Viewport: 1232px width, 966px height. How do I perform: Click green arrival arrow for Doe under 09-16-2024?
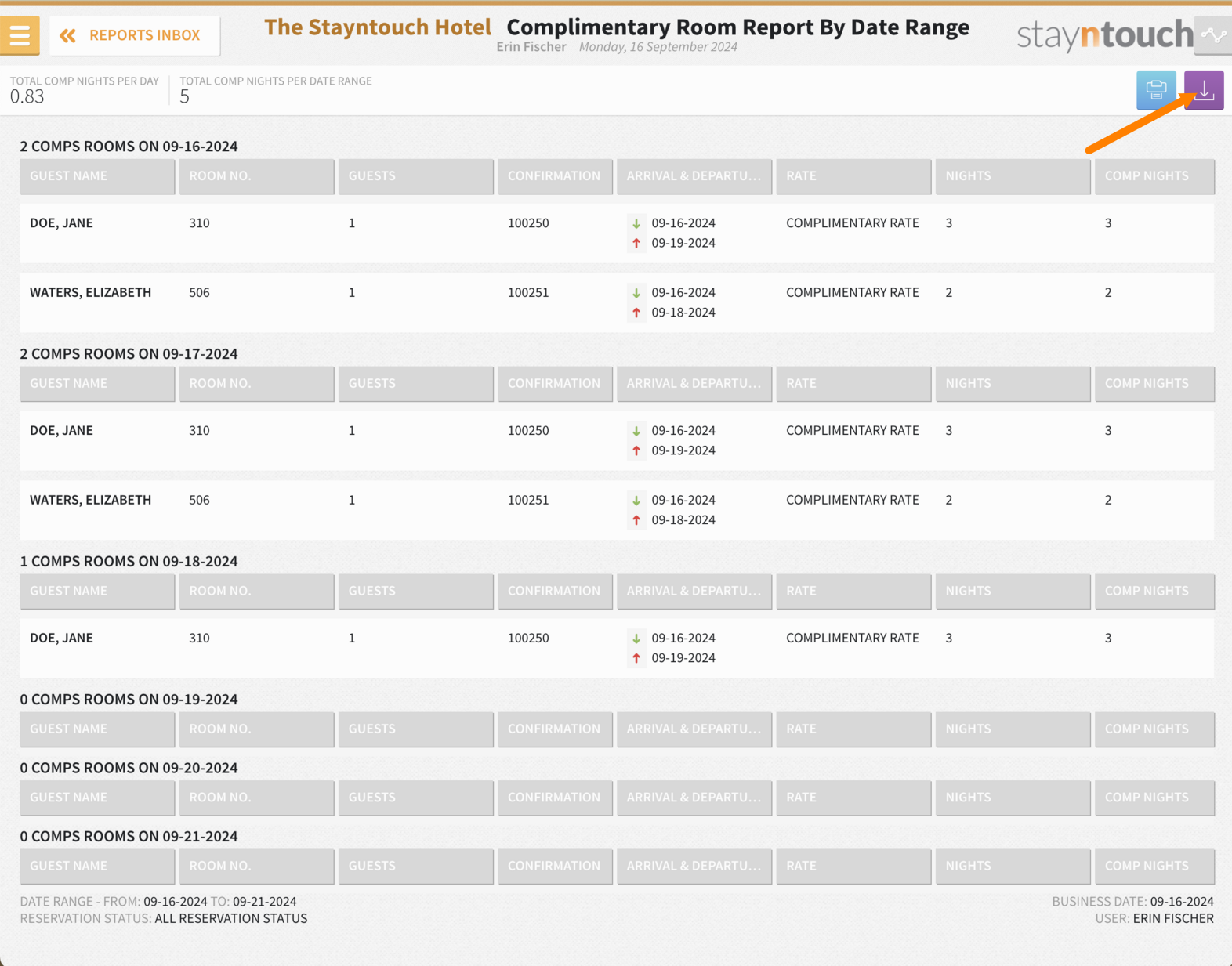point(636,223)
